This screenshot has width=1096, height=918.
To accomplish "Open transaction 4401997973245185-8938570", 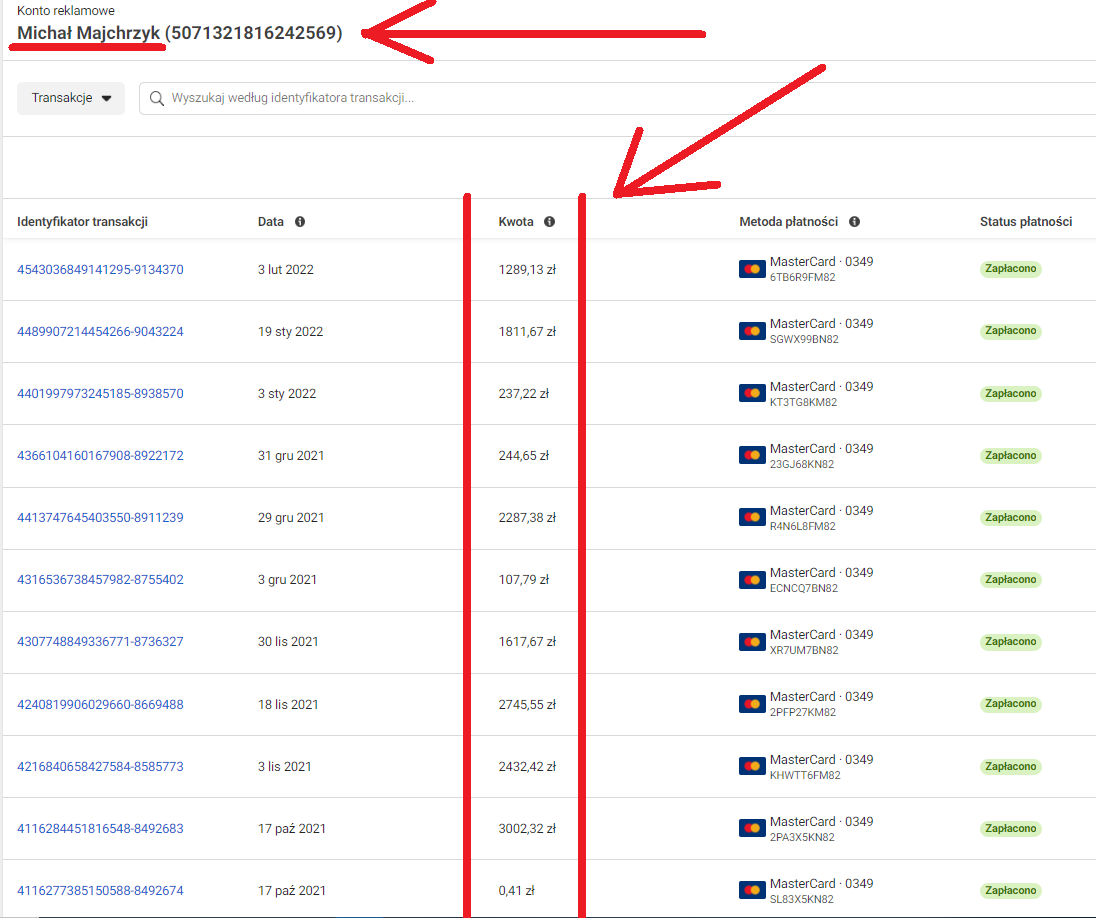I will 100,394.
